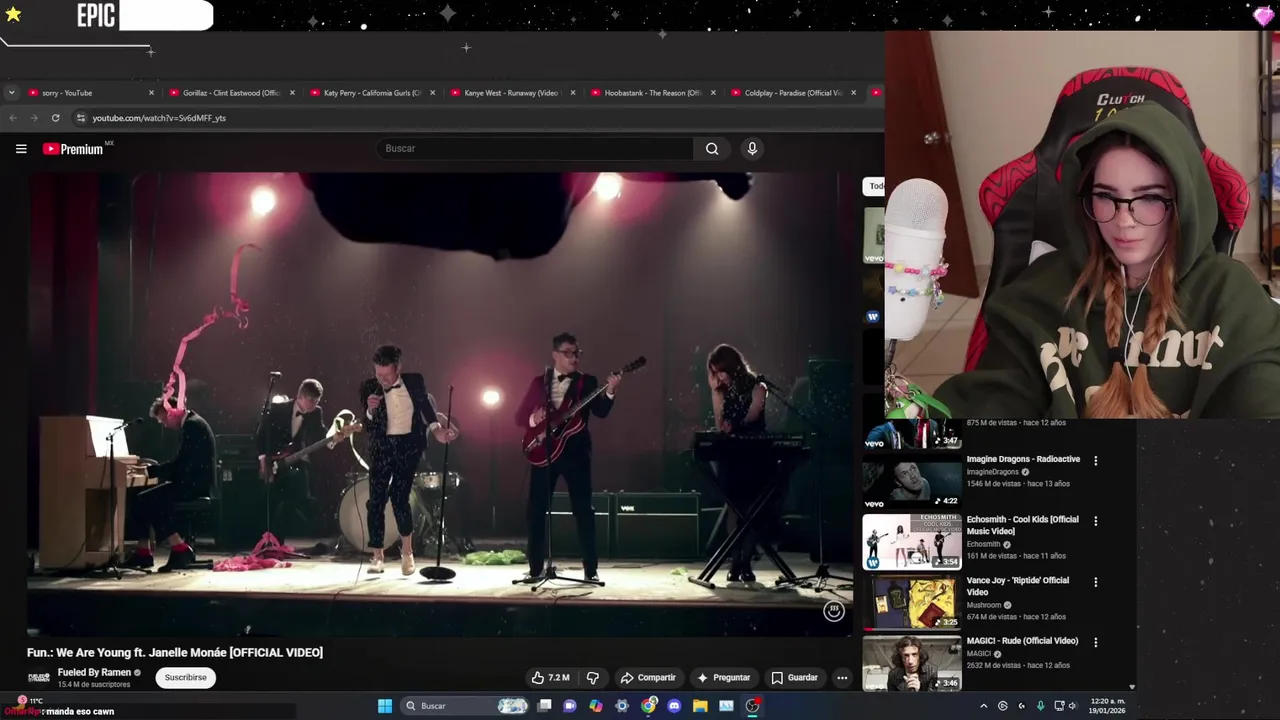Open options for Echosmith Cool Kids video
Screen dimensions: 1280x720
point(1095,521)
